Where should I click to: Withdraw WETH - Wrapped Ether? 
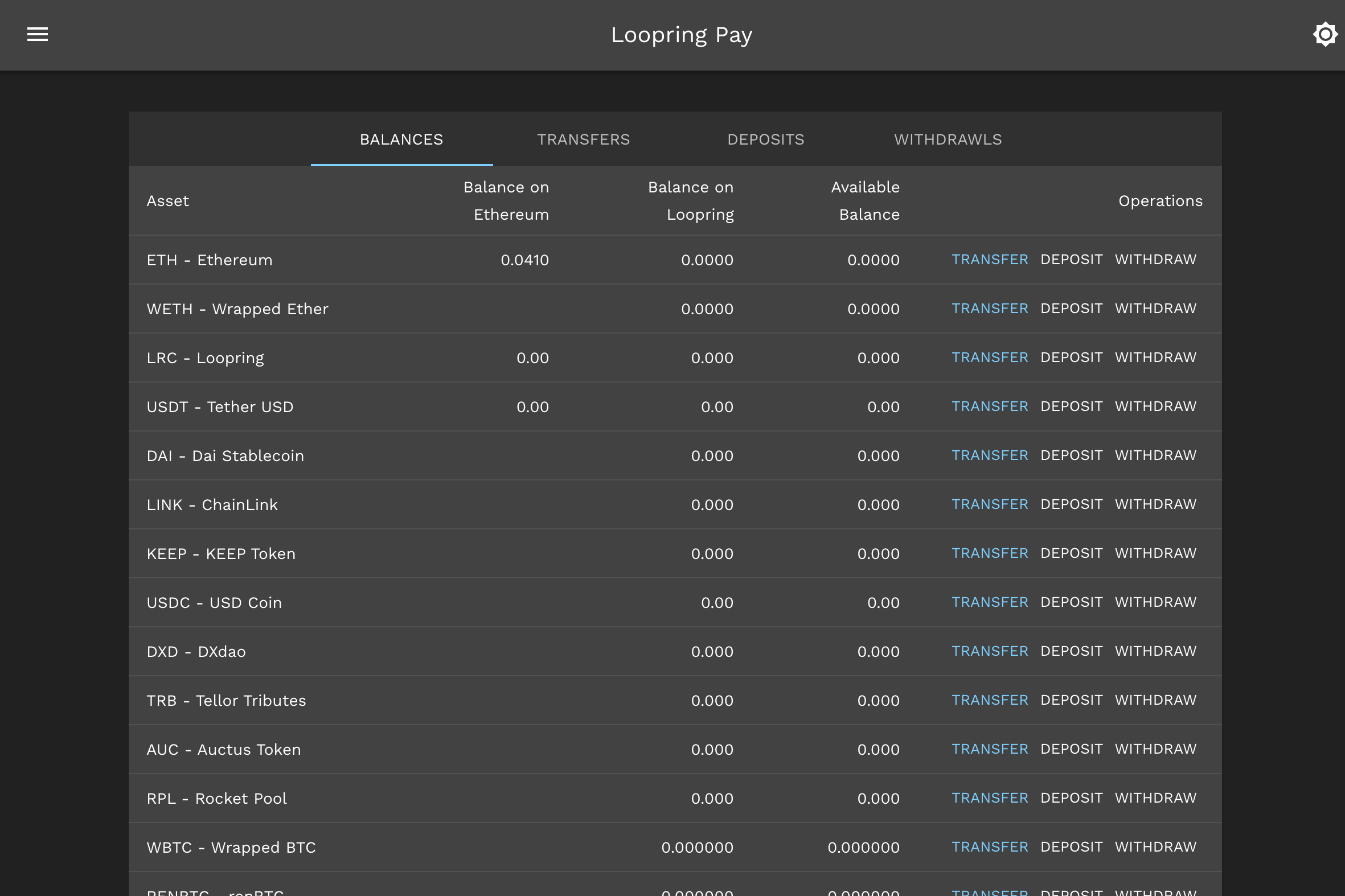tap(1155, 309)
